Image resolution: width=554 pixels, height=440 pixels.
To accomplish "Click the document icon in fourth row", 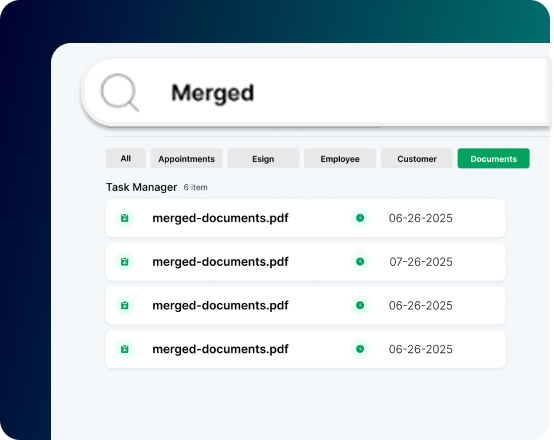I will click(x=125, y=349).
